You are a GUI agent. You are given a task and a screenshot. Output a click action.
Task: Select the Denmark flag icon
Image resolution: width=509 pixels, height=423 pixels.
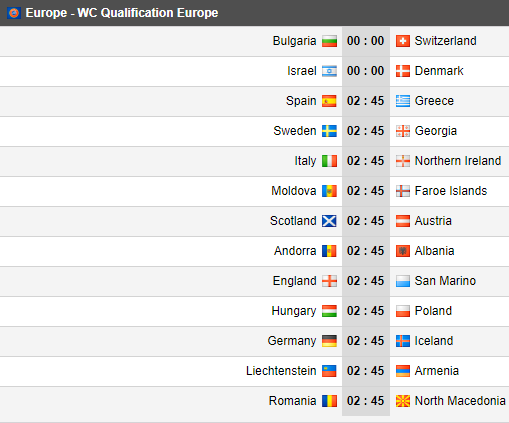[403, 71]
